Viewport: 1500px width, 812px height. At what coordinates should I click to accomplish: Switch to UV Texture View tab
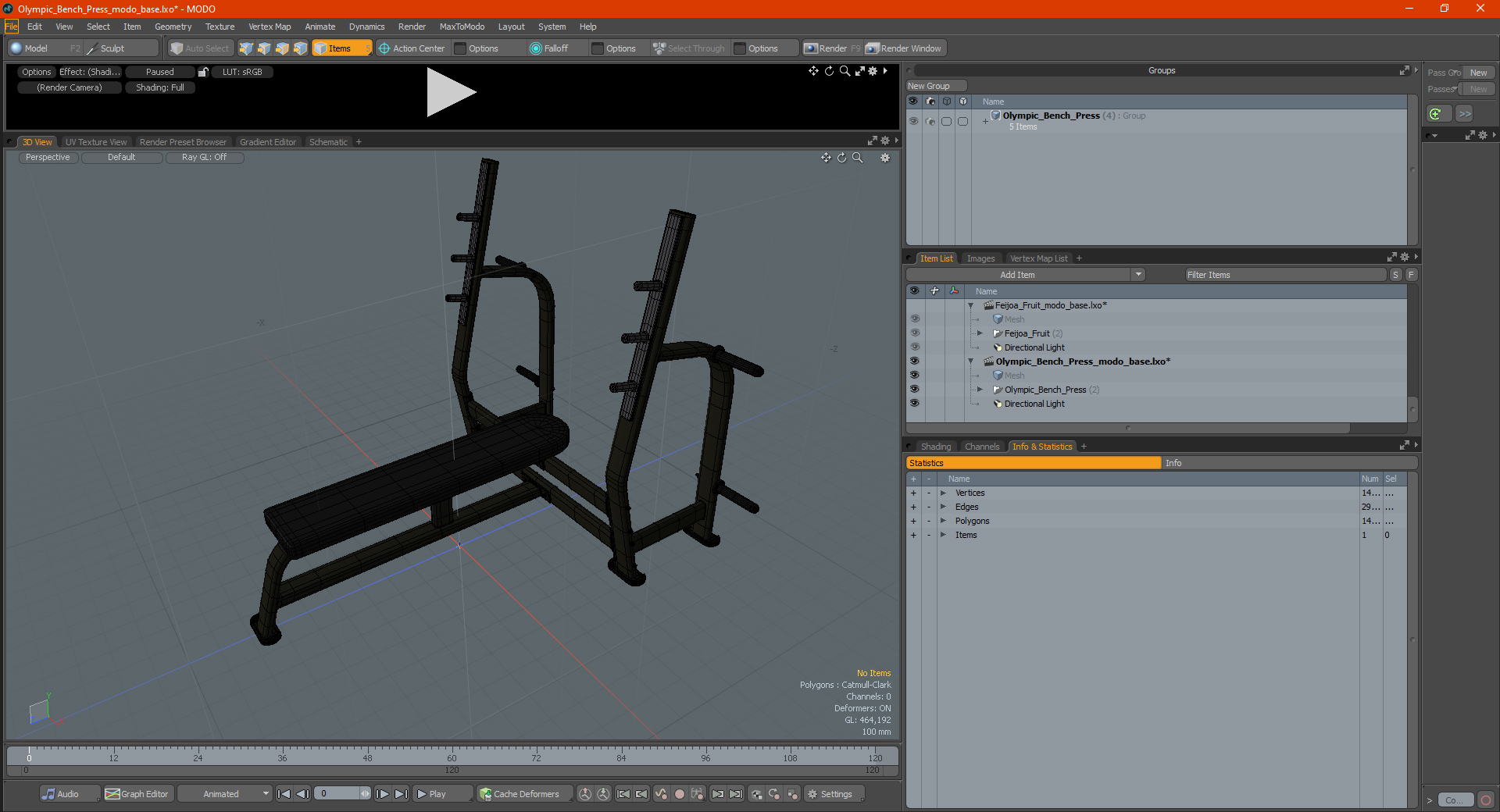click(95, 142)
